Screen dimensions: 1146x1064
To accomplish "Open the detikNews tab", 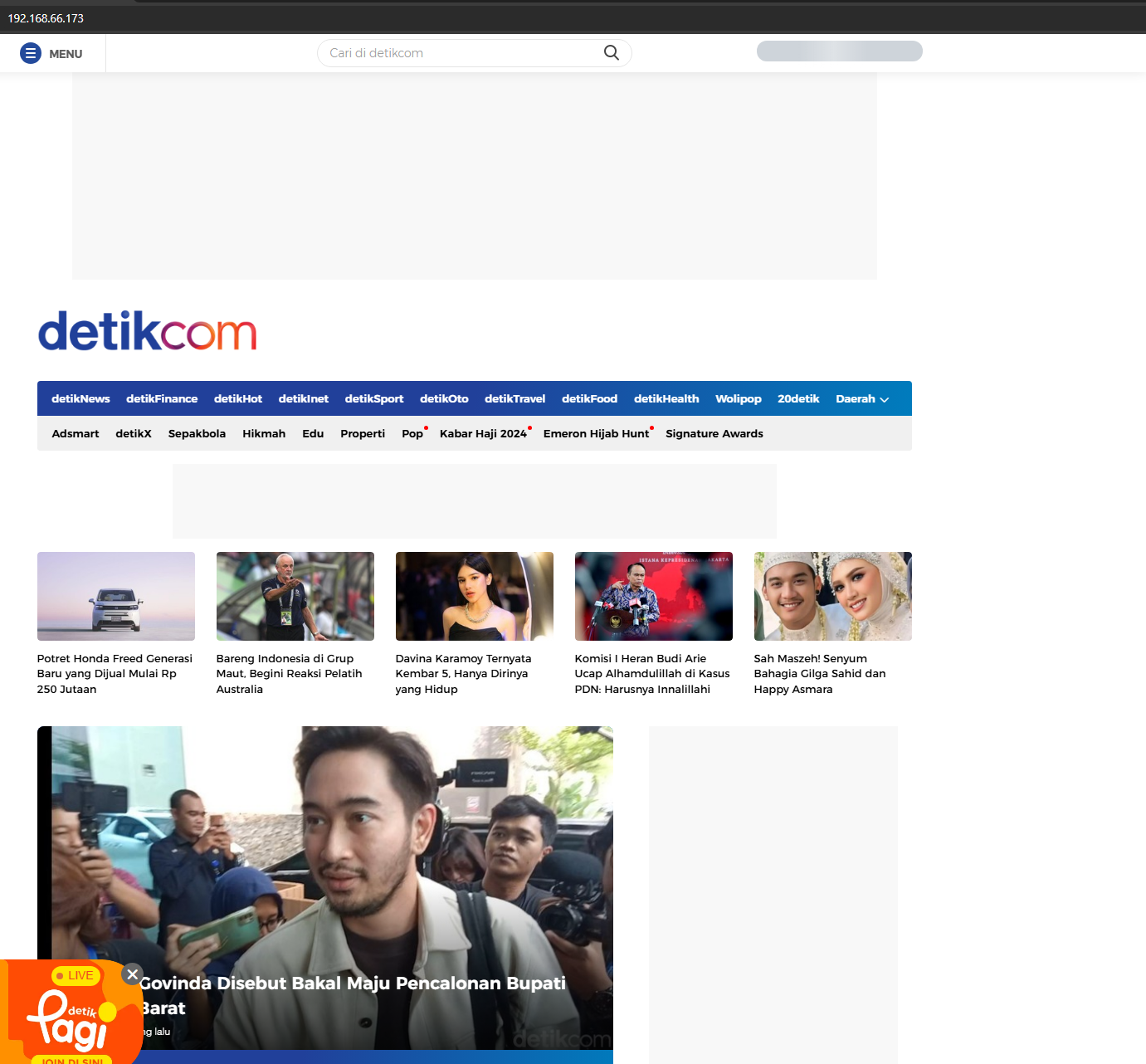I will [x=80, y=399].
